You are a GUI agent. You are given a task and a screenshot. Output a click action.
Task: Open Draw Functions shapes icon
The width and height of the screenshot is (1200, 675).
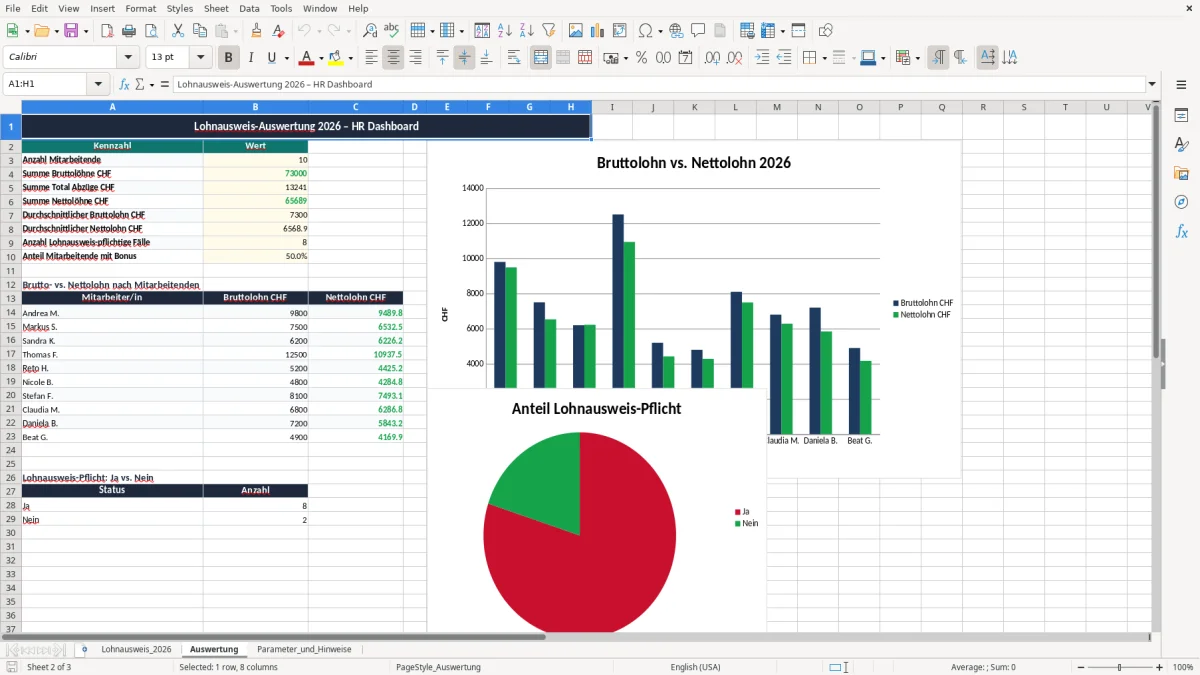pos(825,31)
